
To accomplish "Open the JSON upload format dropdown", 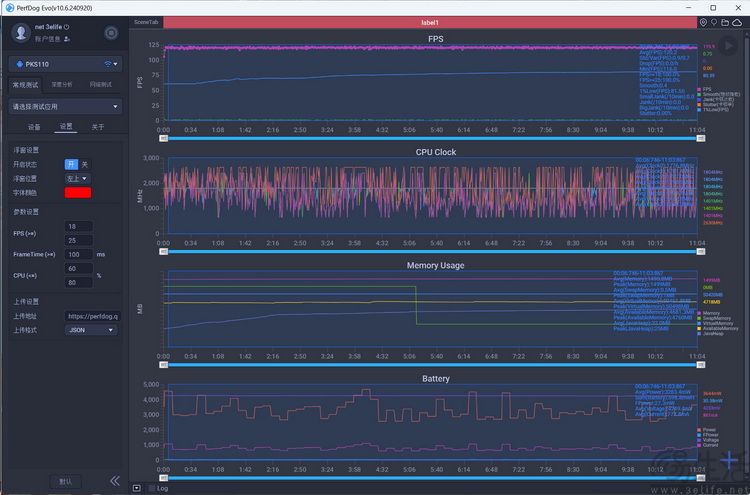I will tap(90, 330).
